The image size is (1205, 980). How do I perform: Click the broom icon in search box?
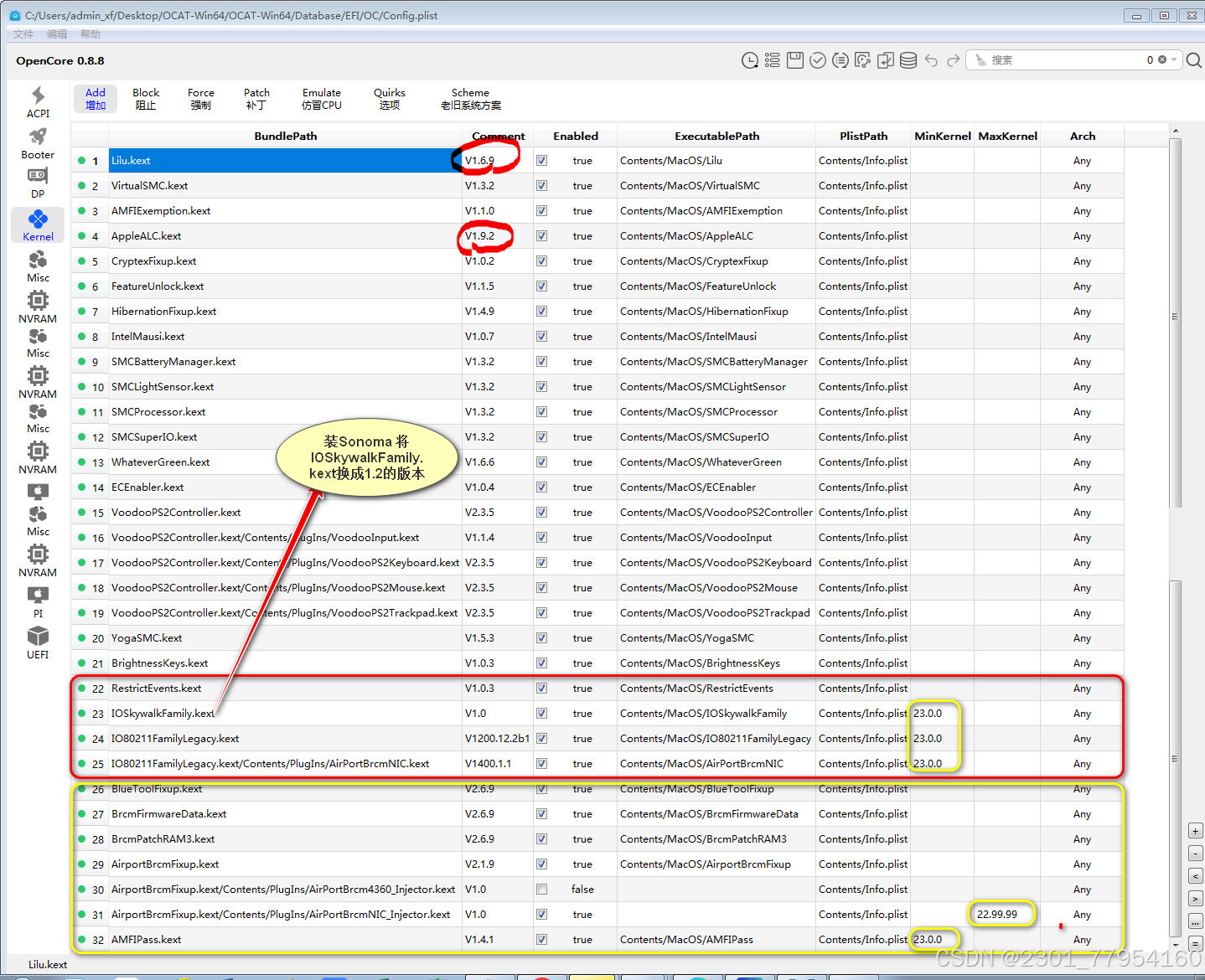click(x=980, y=60)
